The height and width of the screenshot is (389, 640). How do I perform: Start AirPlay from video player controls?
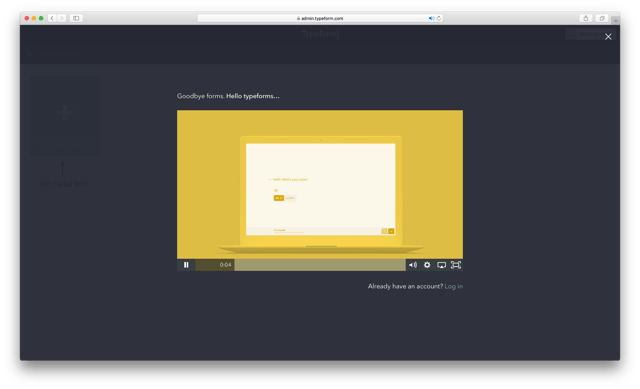click(441, 265)
